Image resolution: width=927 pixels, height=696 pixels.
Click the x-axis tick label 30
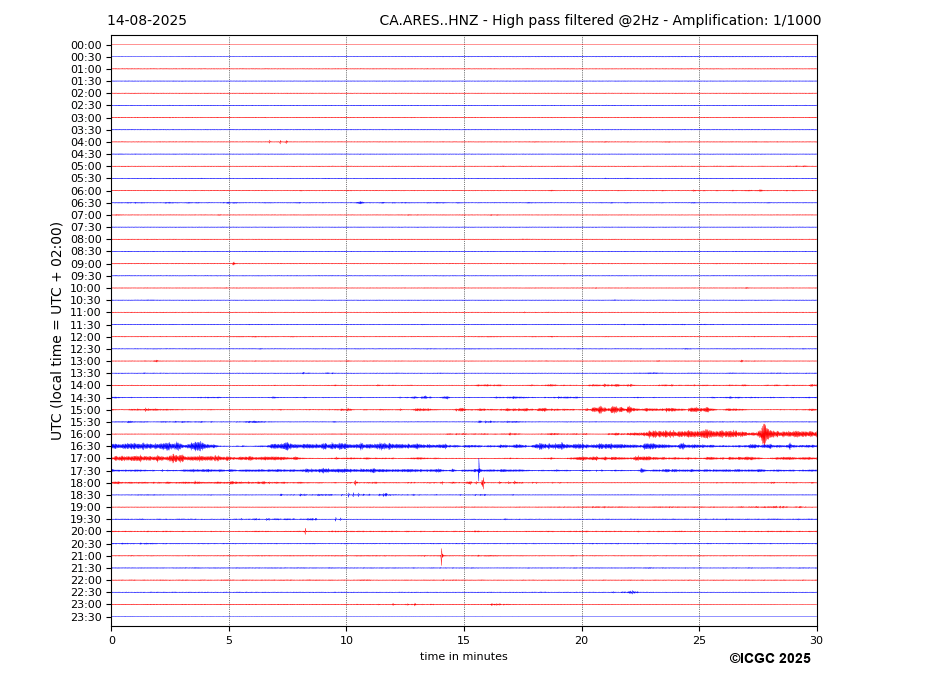[x=816, y=640]
